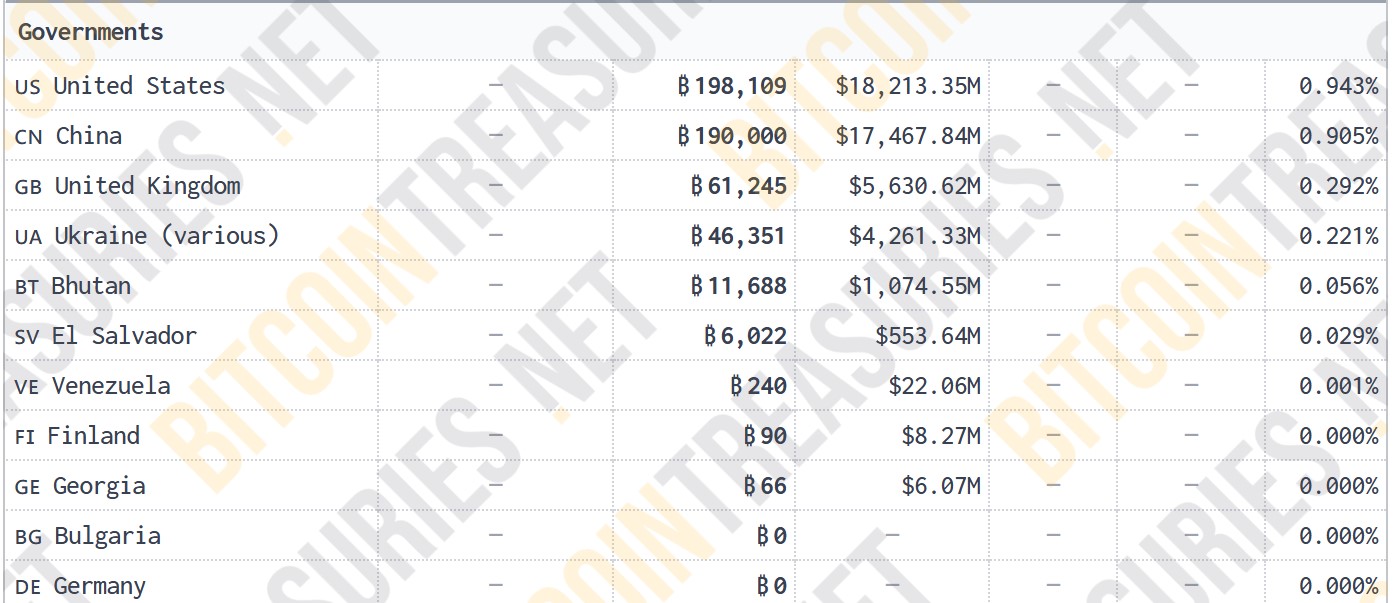Viewport: 1400px width, 603px height.
Task: Click the GE country code label
Action: pos(28,488)
